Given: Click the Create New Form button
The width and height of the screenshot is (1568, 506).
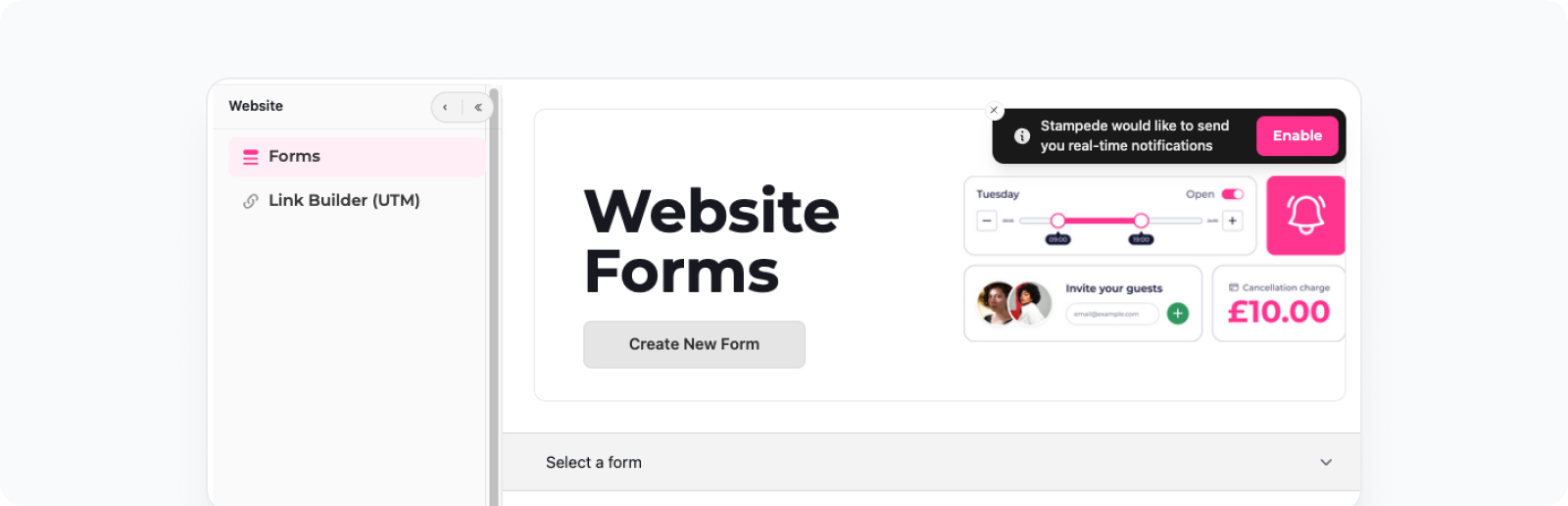Looking at the screenshot, I should point(694,344).
